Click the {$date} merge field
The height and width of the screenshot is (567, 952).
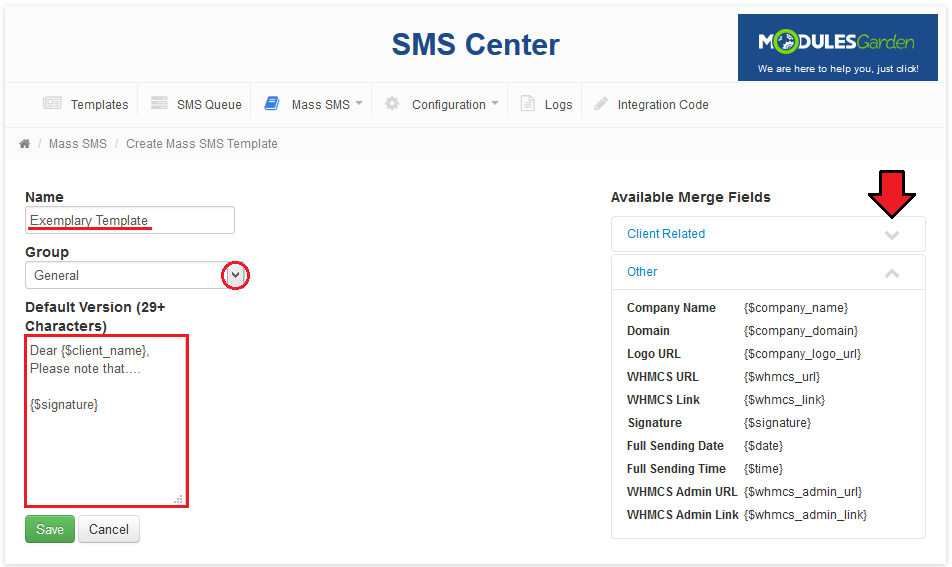(764, 446)
